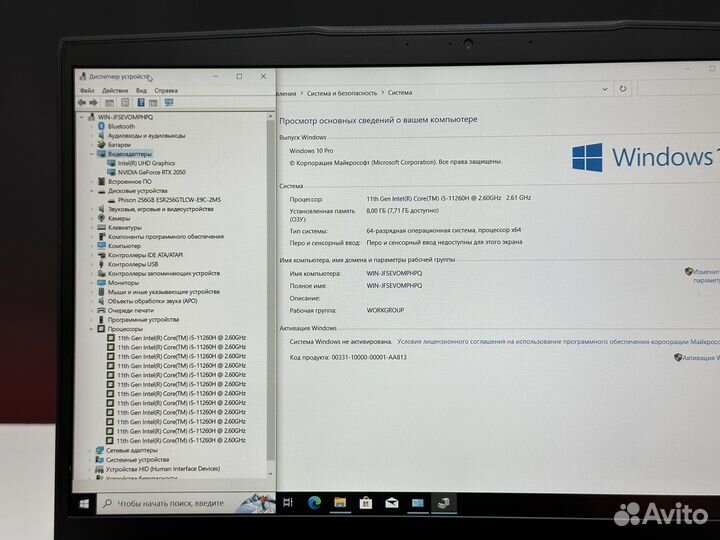Open the Действие menu

[x=115, y=90]
